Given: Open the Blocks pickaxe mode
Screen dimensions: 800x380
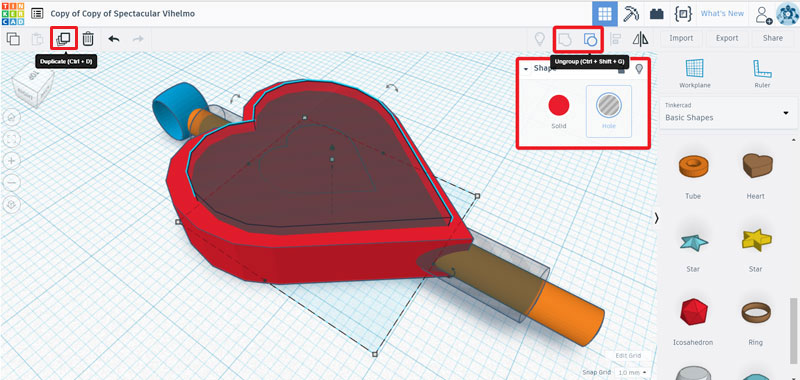Looking at the screenshot, I should coord(631,14).
